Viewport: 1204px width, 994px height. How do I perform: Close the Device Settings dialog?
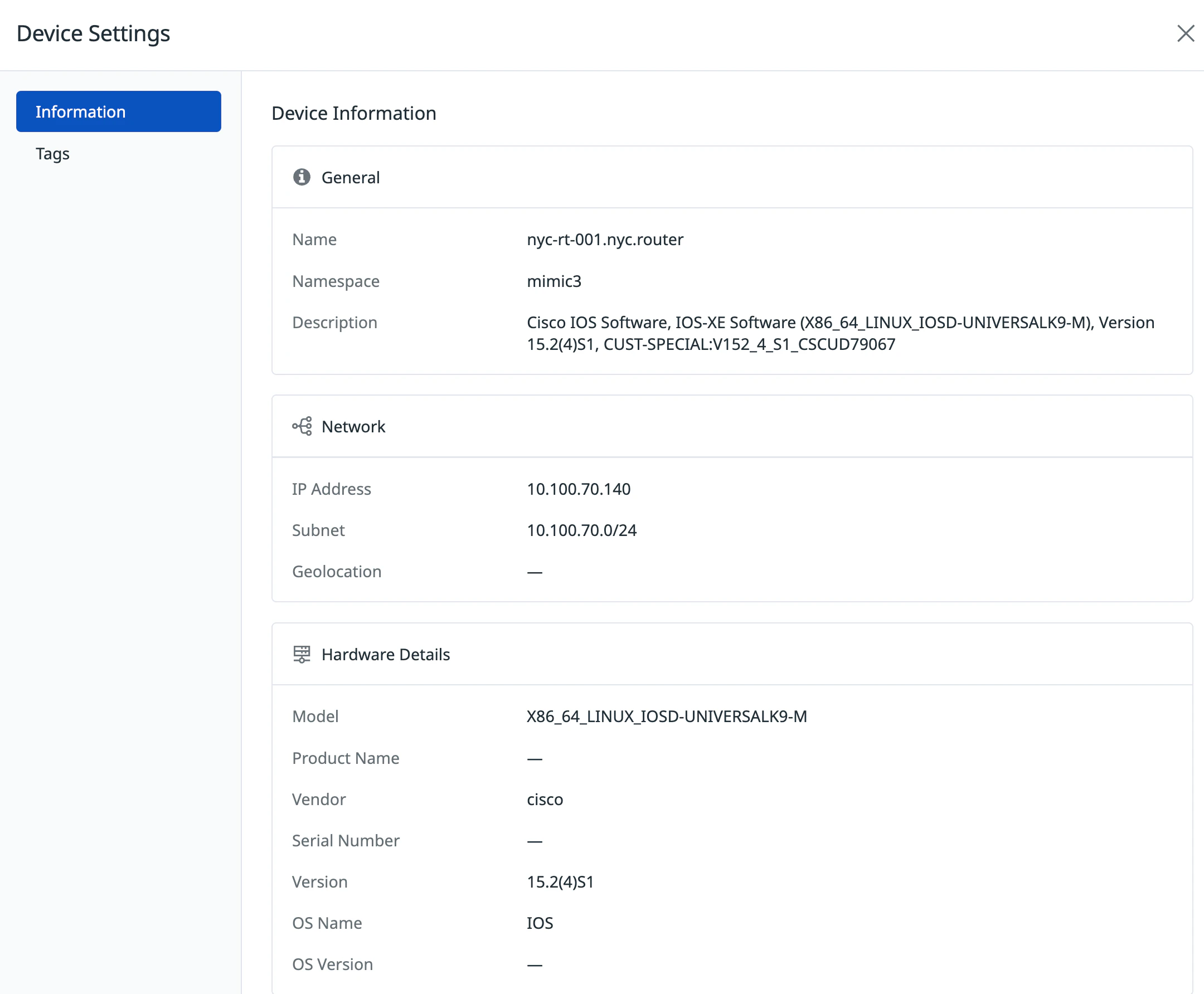[1185, 33]
